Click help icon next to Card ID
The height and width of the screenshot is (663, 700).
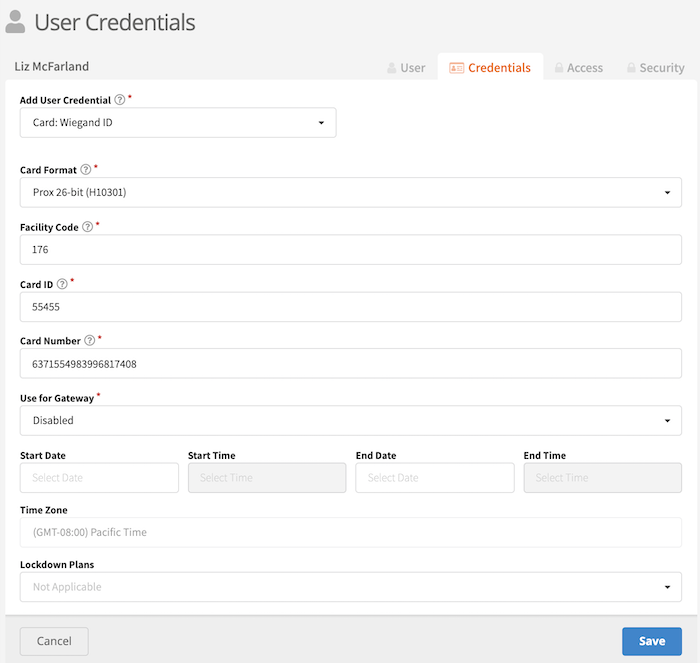coord(63,284)
